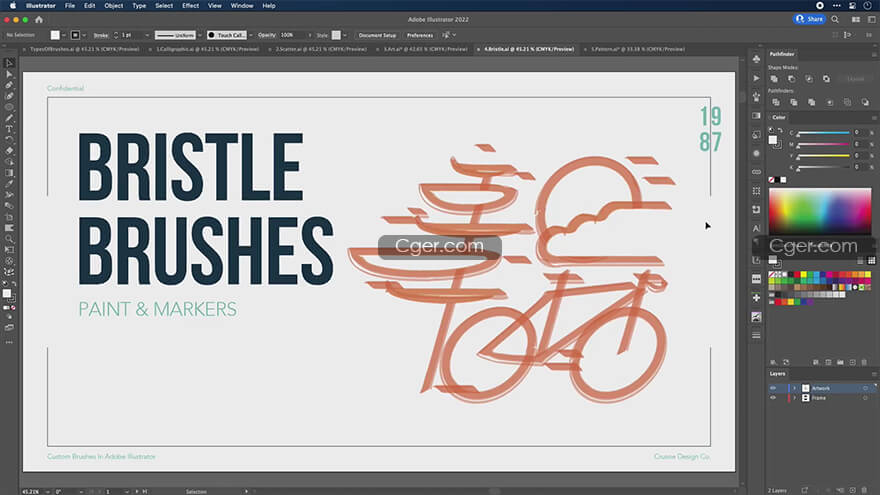Image resolution: width=880 pixels, height=495 pixels.
Task: Click the Outline pathfinder icon
Action: tap(847, 102)
